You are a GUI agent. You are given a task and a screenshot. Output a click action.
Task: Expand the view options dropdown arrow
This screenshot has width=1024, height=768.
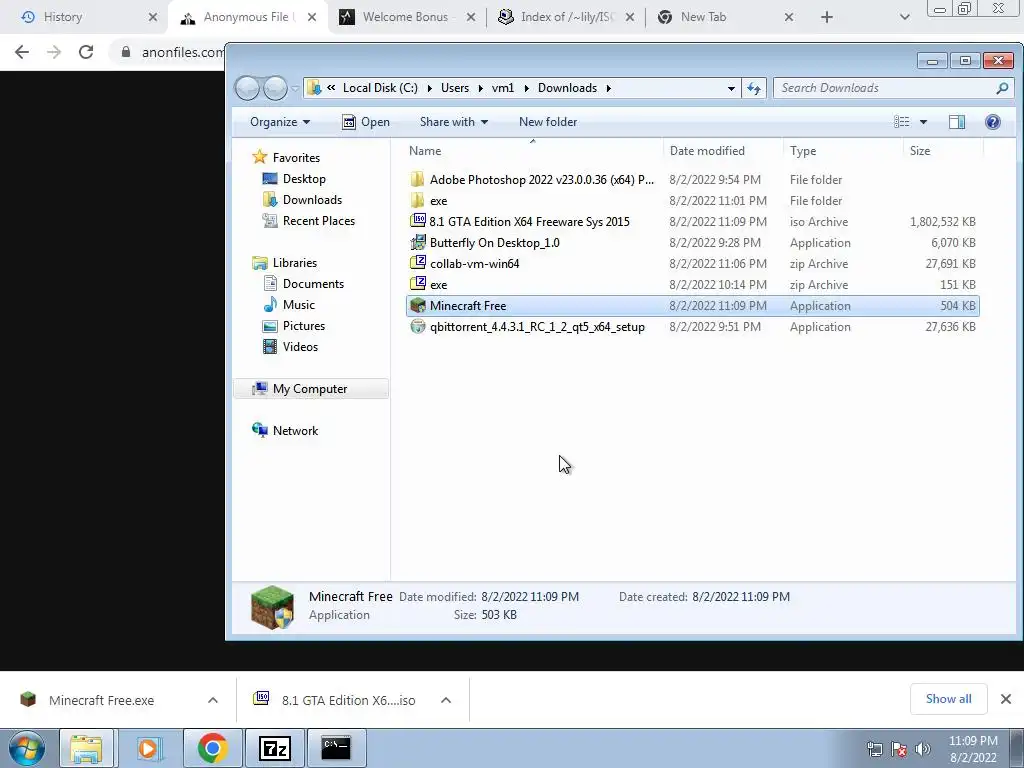(x=923, y=122)
